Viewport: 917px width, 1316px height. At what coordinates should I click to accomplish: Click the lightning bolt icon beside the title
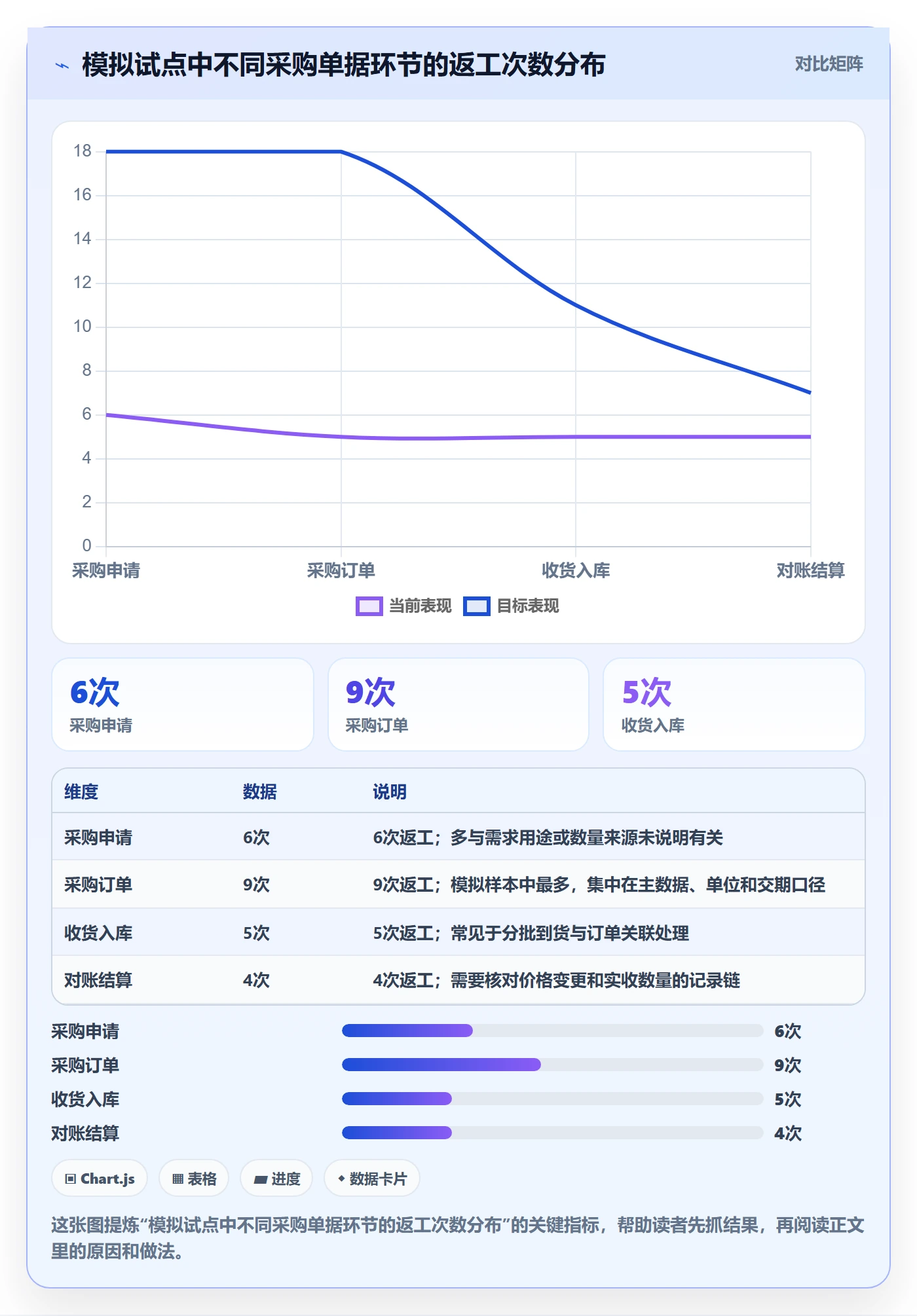pyautogui.click(x=62, y=65)
